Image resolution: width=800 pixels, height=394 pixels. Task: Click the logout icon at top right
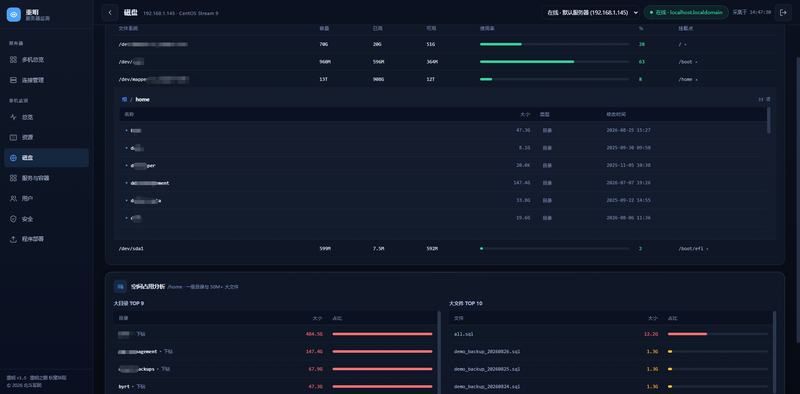tap(783, 12)
